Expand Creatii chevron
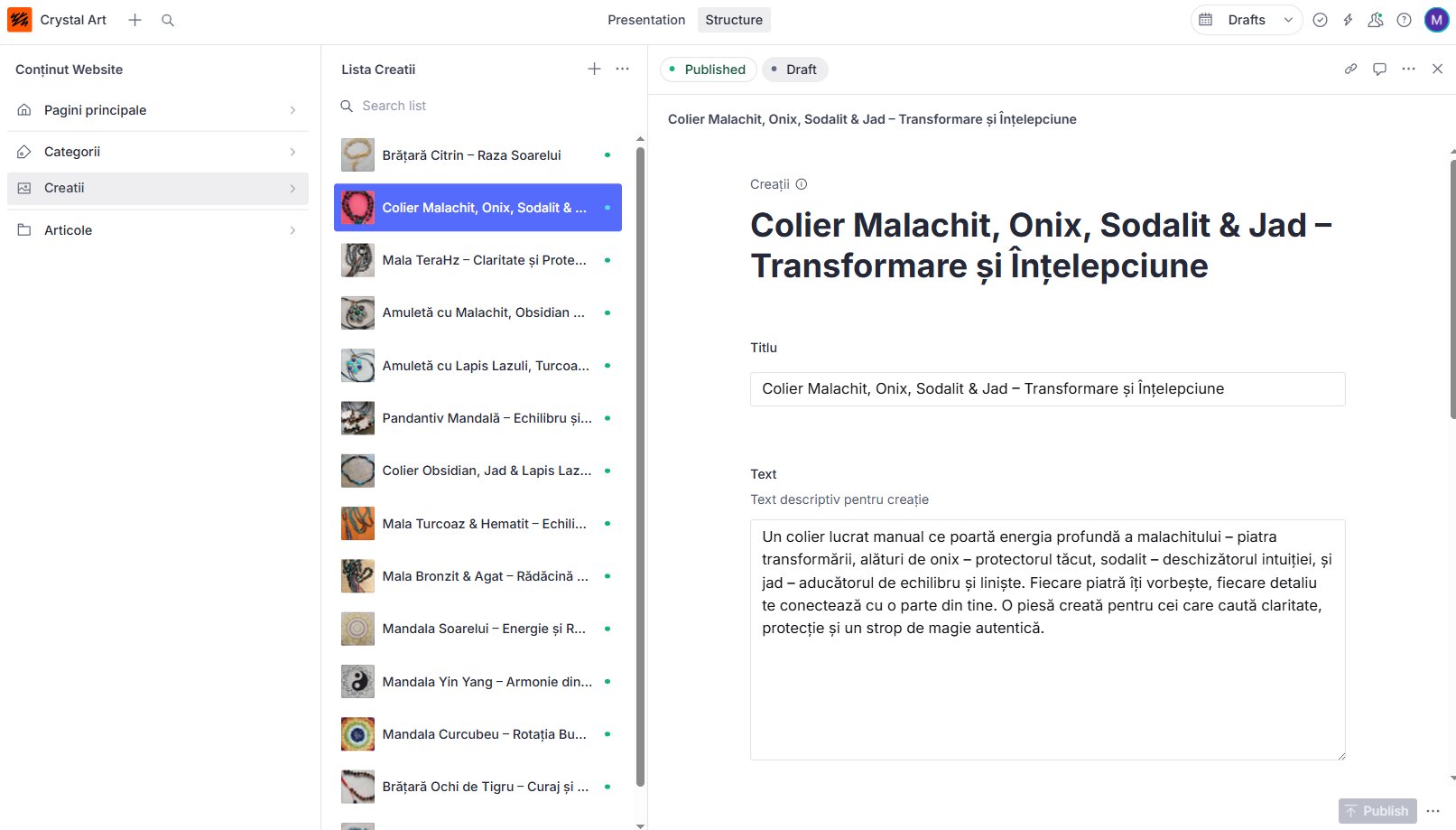 (x=292, y=188)
